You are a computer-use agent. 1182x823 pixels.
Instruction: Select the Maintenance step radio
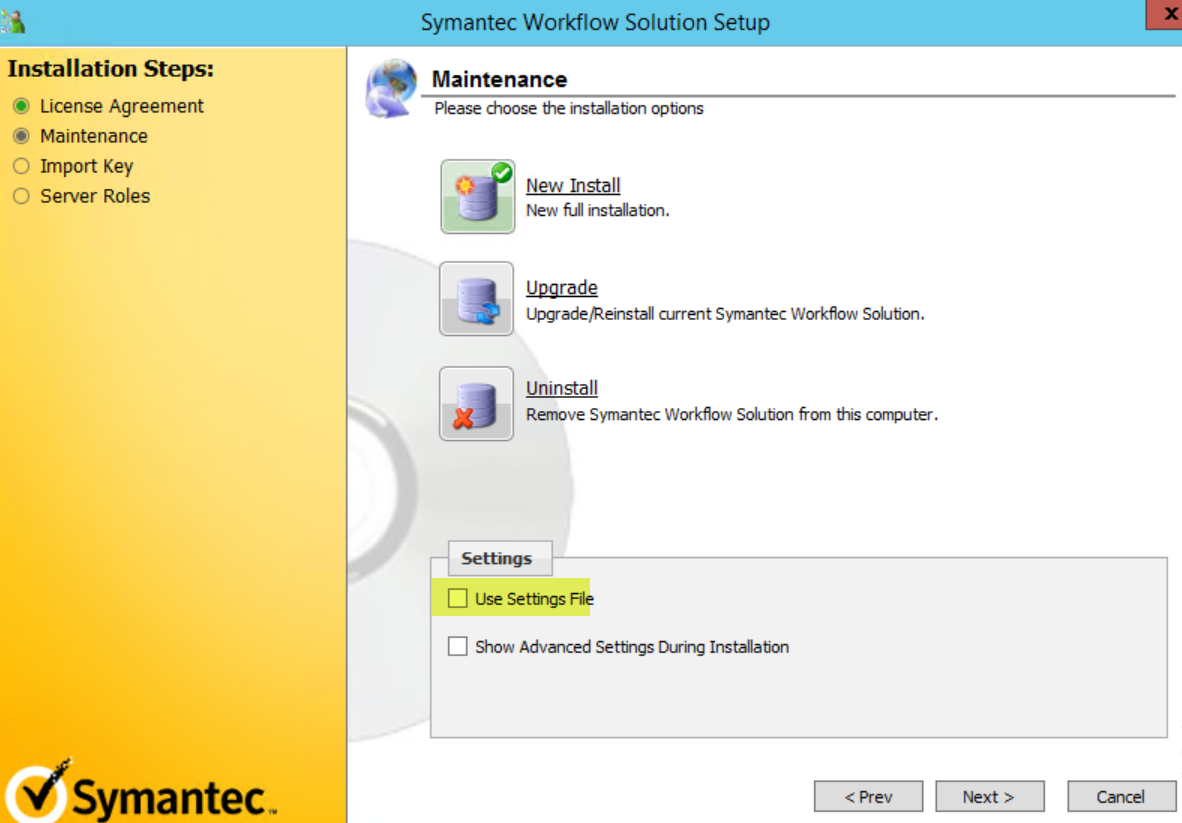tap(21, 136)
